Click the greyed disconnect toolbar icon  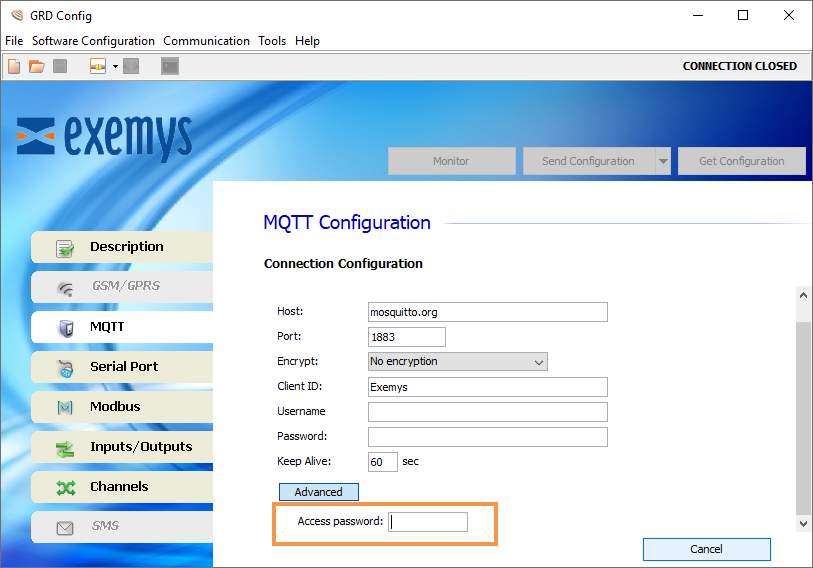point(131,66)
